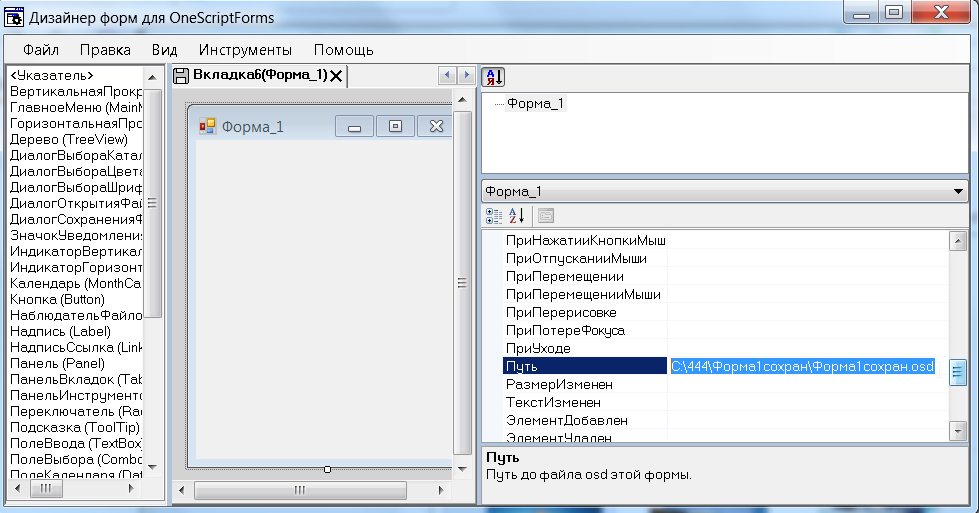Switch property grid to Categorized view
979x513 pixels.
tap(494, 215)
